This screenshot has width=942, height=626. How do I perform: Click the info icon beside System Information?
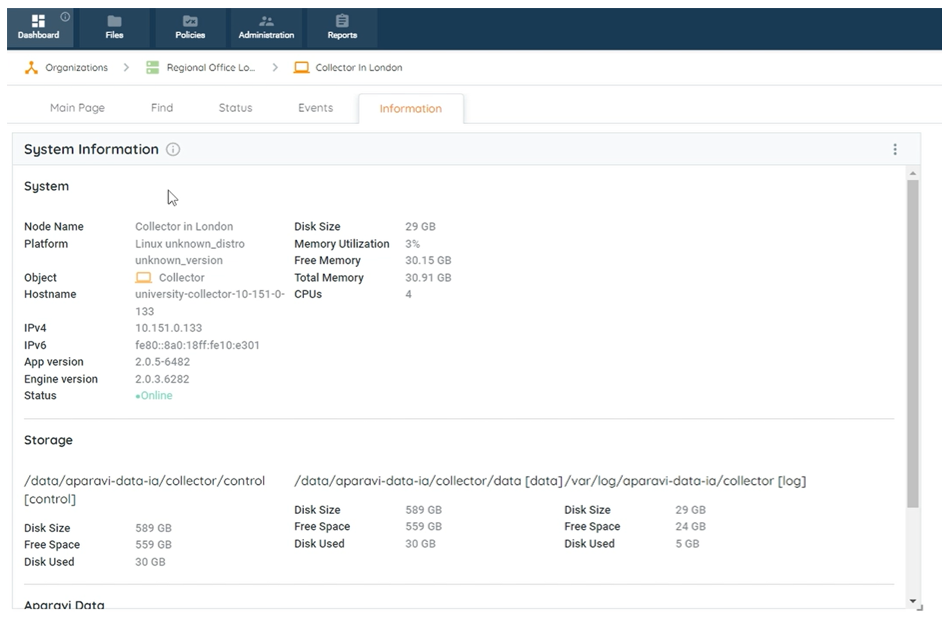click(173, 150)
